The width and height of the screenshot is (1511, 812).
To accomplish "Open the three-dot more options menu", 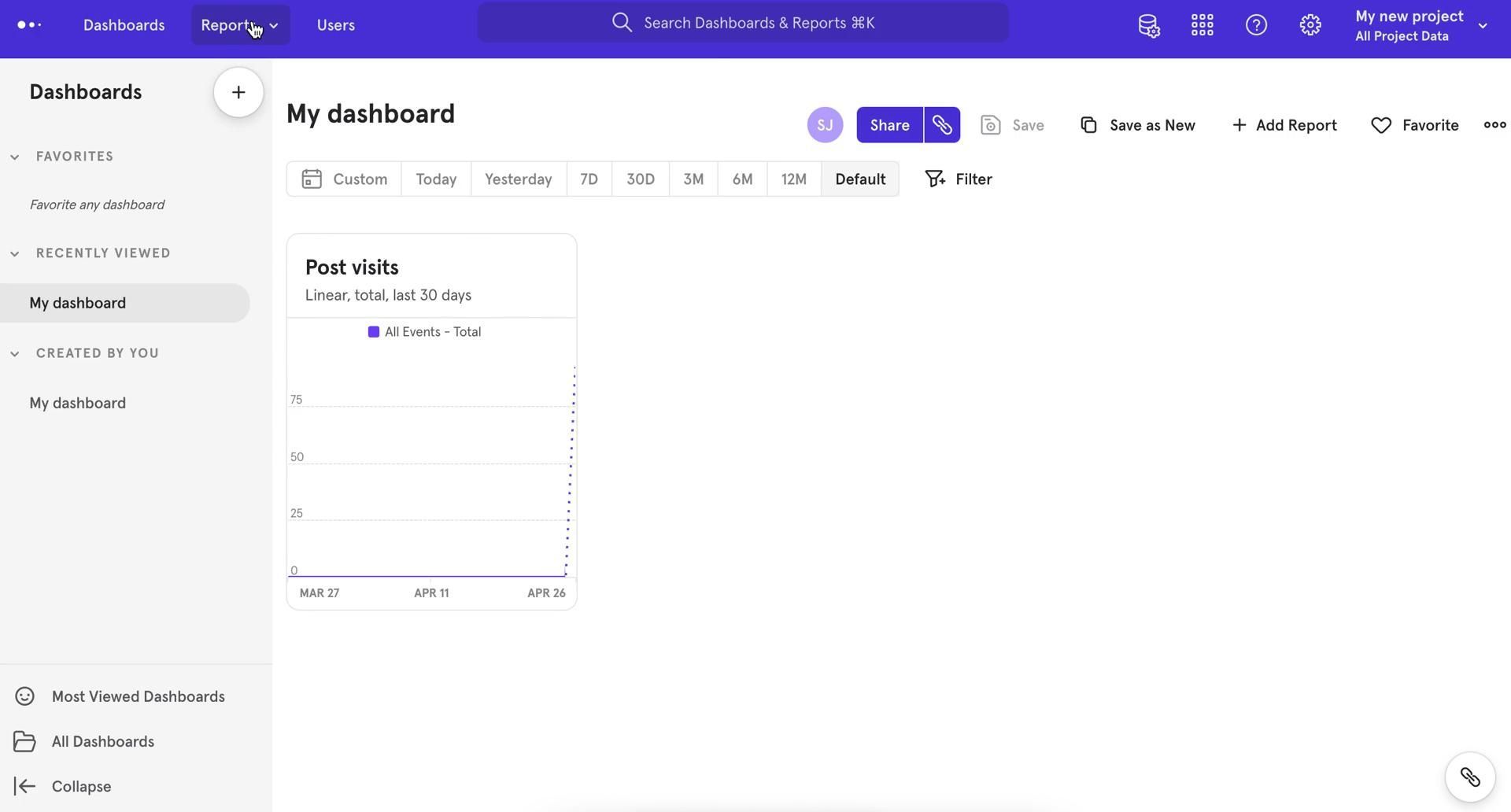I will [1494, 125].
